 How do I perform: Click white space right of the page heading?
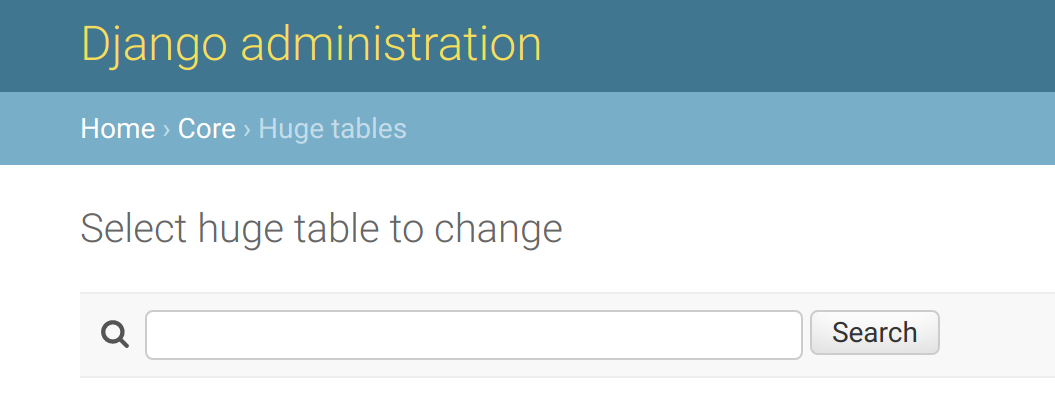807,229
